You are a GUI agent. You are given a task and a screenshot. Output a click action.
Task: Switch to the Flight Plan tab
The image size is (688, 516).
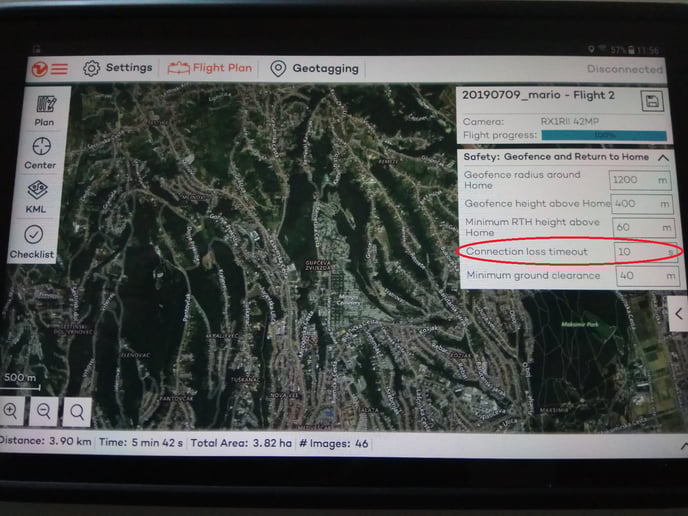pos(210,68)
